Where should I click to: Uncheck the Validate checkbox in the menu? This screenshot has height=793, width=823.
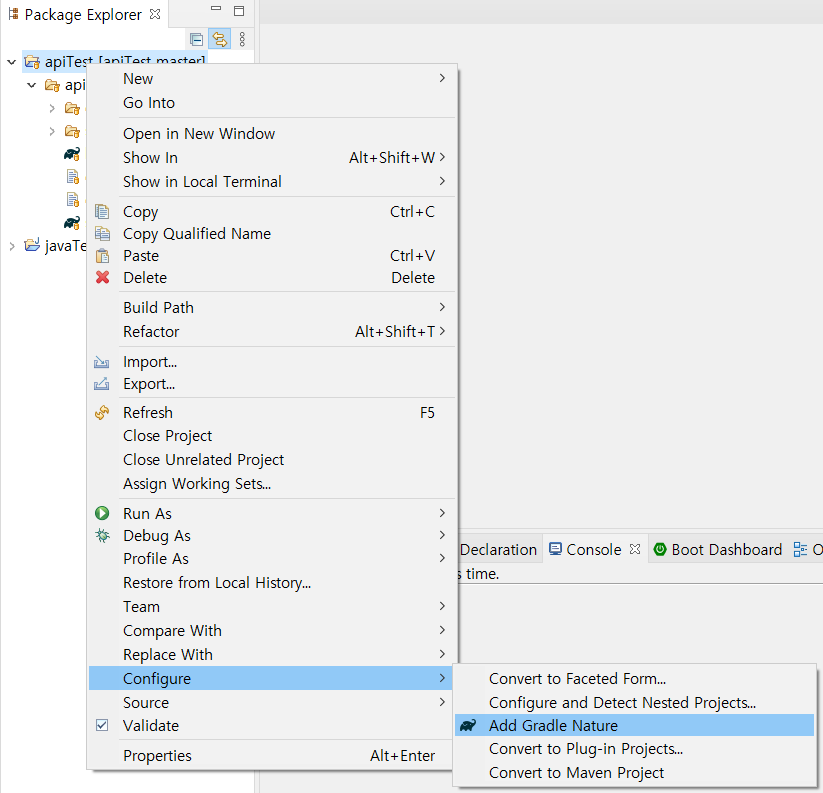click(x=101, y=725)
